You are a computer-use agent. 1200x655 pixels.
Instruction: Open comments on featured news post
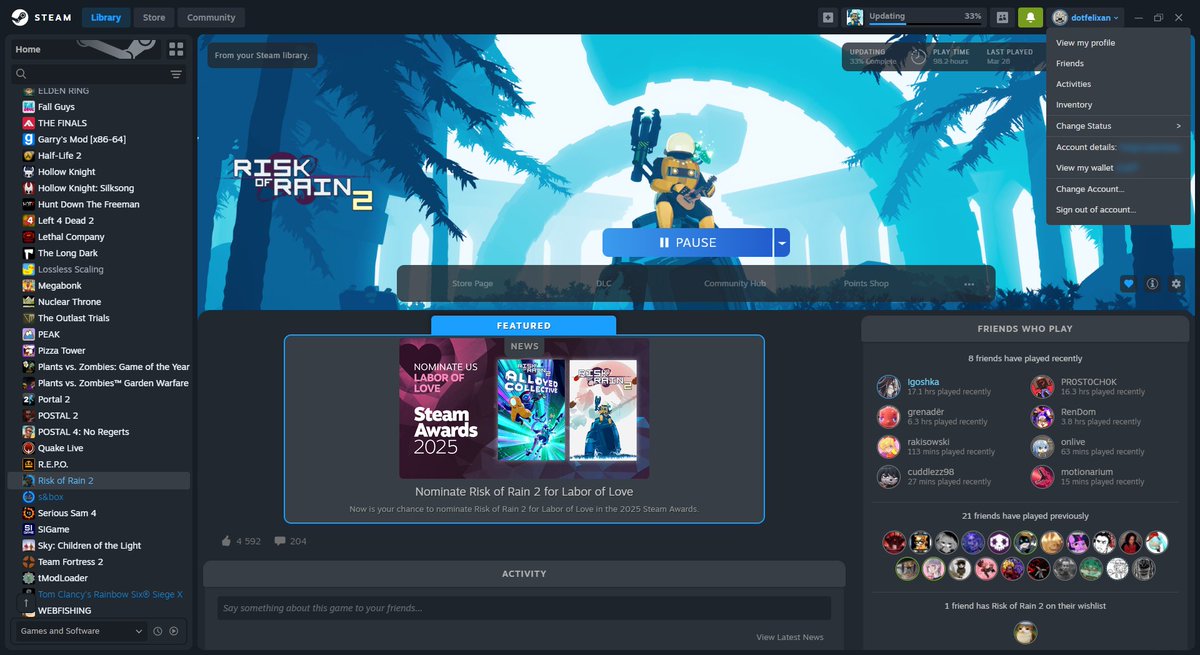[x=279, y=541]
